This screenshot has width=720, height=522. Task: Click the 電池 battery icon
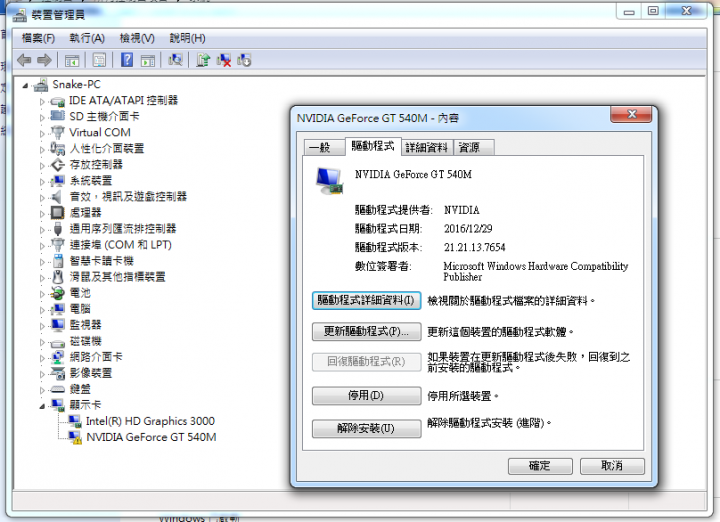coord(57,293)
